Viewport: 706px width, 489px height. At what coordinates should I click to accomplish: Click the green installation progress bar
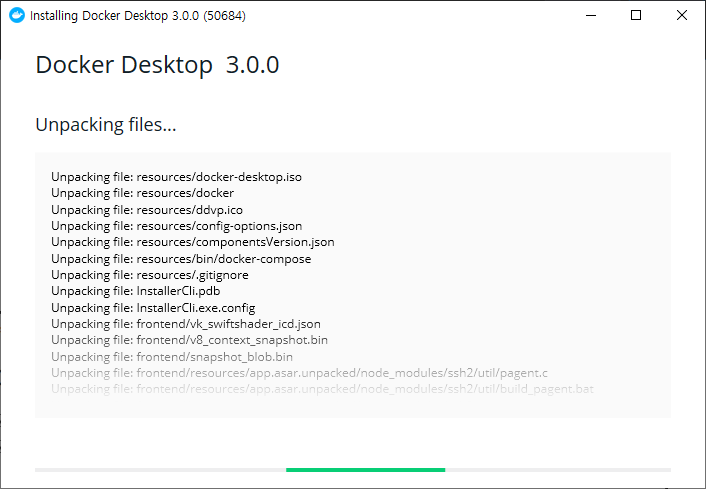(x=365, y=470)
